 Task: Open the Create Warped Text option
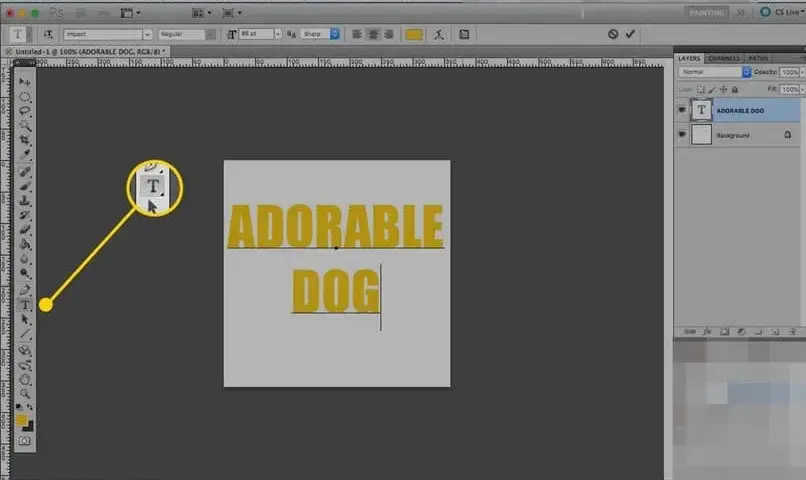point(438,34)
